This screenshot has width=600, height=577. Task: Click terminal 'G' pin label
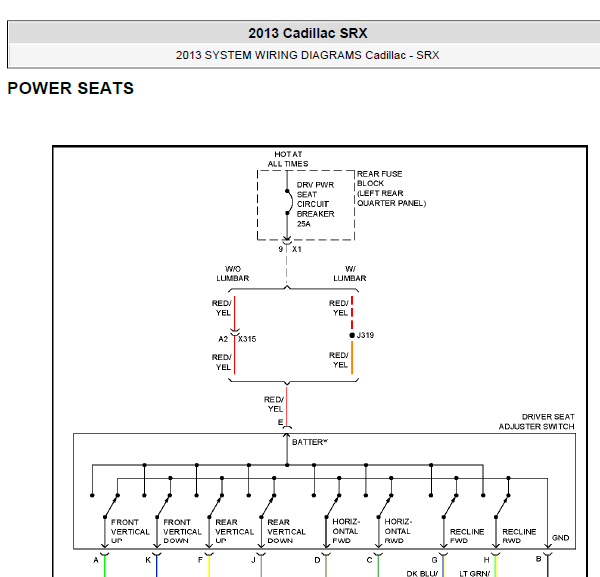click(434, 560)
